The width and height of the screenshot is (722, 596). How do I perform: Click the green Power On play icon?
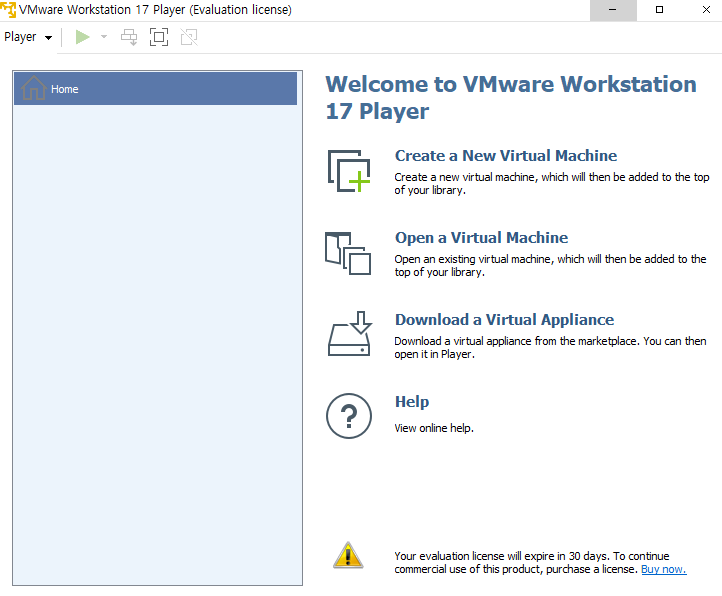click(82, 37)
